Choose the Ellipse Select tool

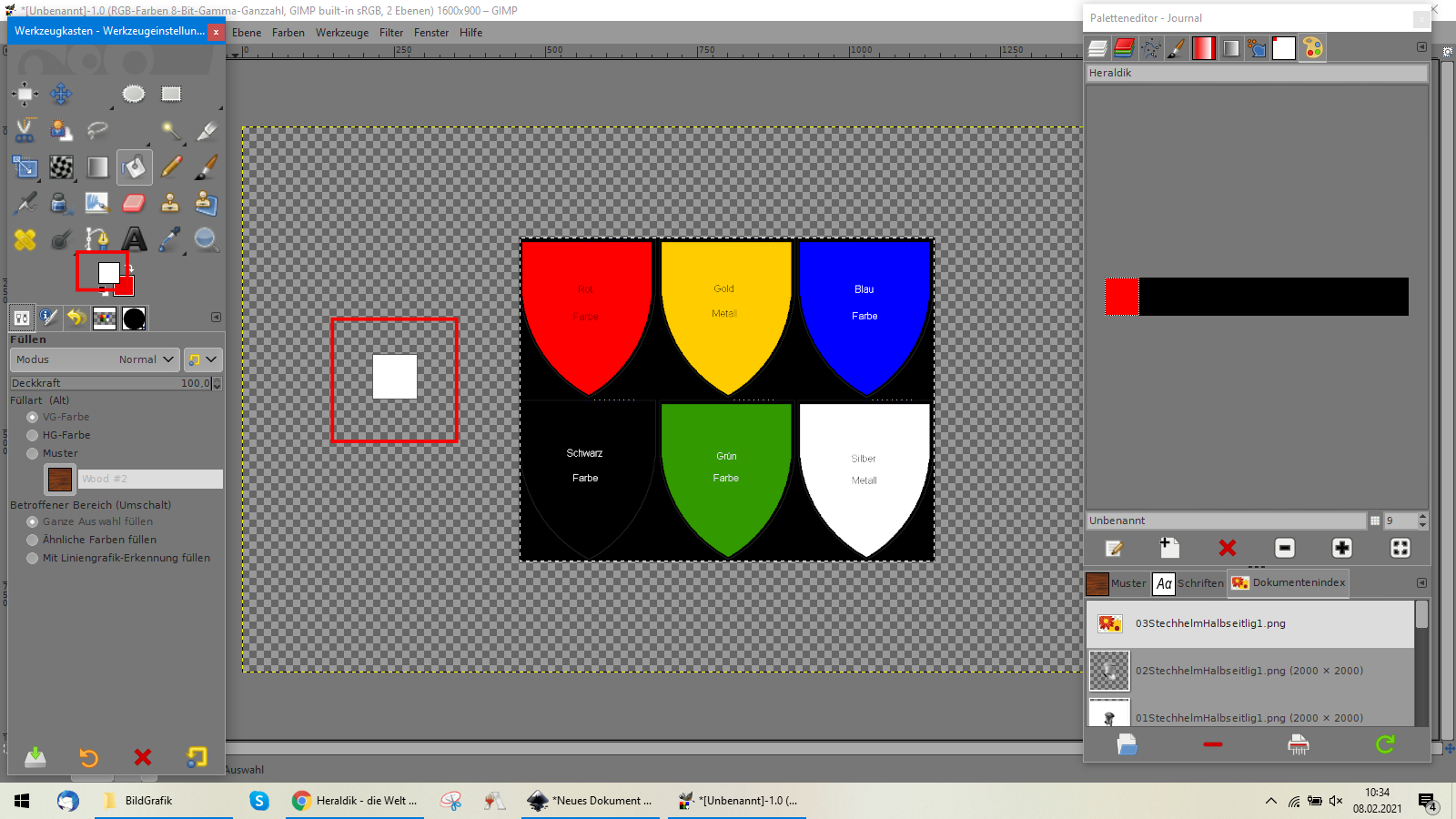[x=134, y=94]
